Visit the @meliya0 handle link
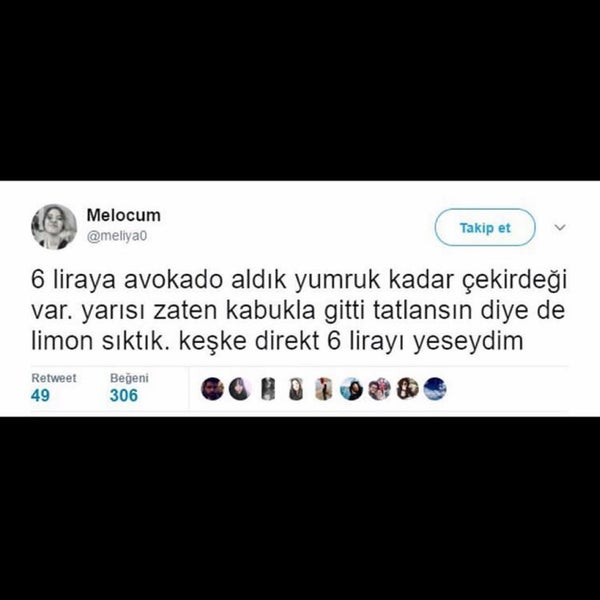Image resolution: width=600 pixels, height=600 pixels. click(117, 236)
